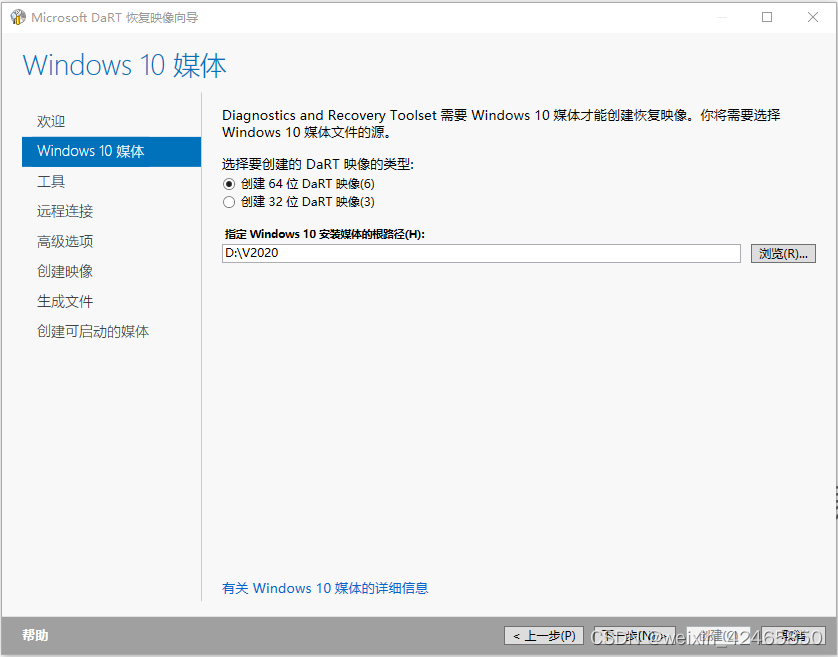Minimize the recovery image wizard window
This screenshot has height=657, width=838.
(722, 17)
